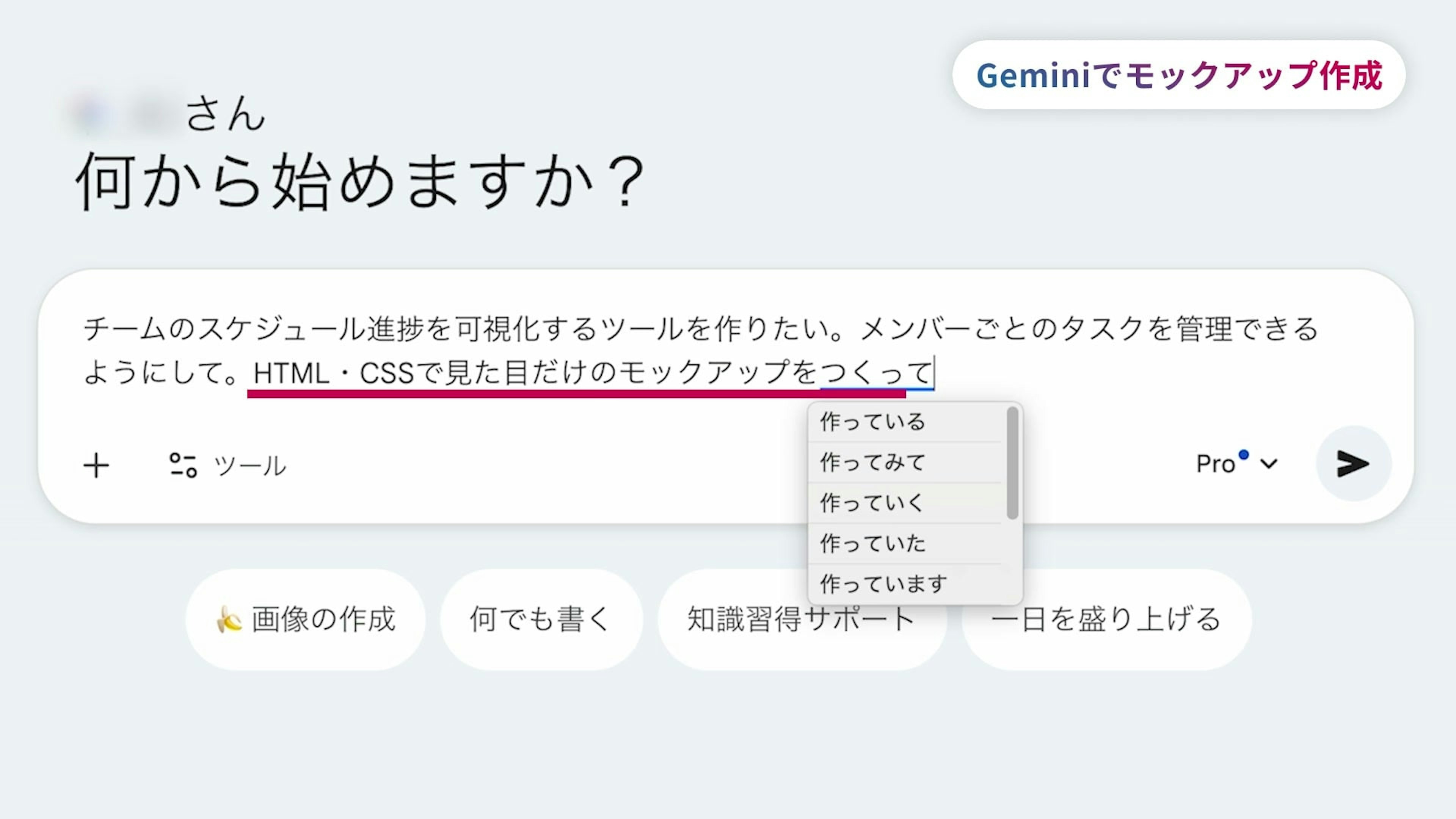
Task: Select the 作ってみて conversion candidate
Action: tap(873, 462)
